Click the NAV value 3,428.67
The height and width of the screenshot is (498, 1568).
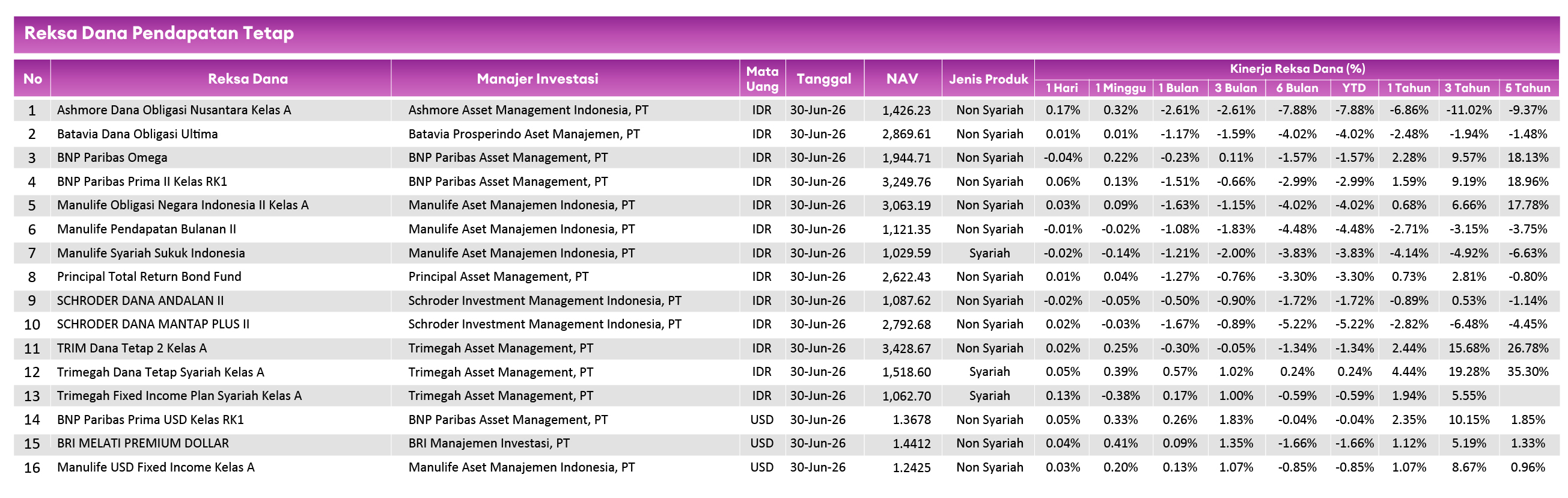click(906, 348)
